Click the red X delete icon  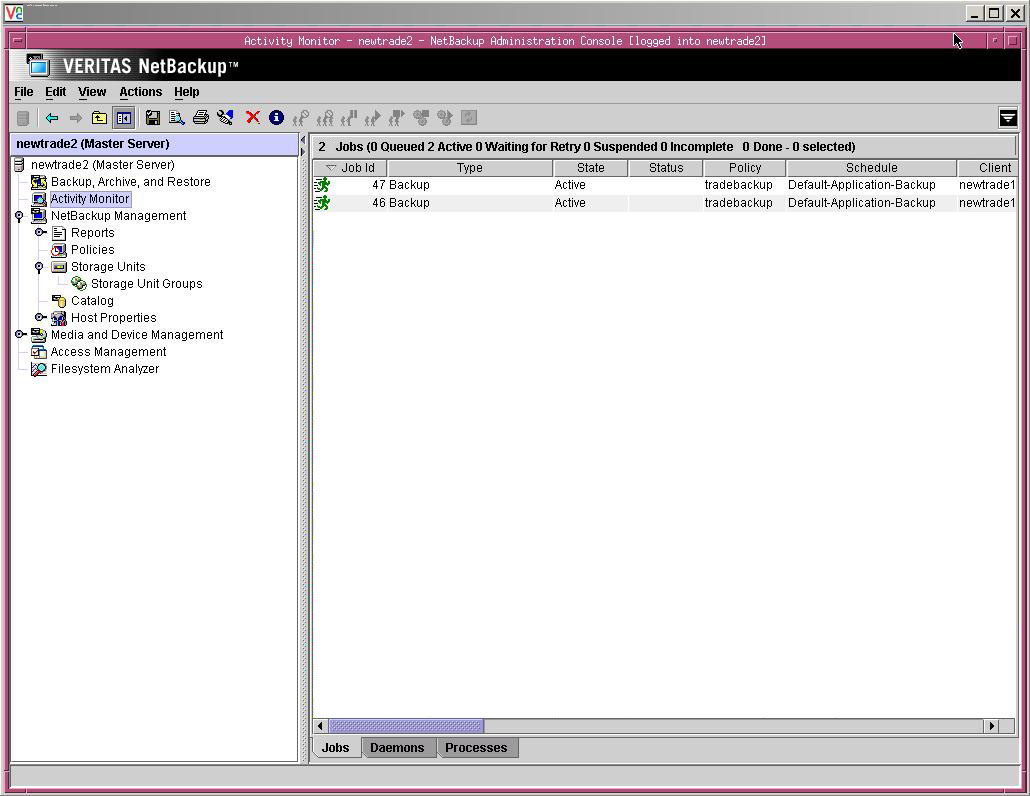click(x=253, y=118)
